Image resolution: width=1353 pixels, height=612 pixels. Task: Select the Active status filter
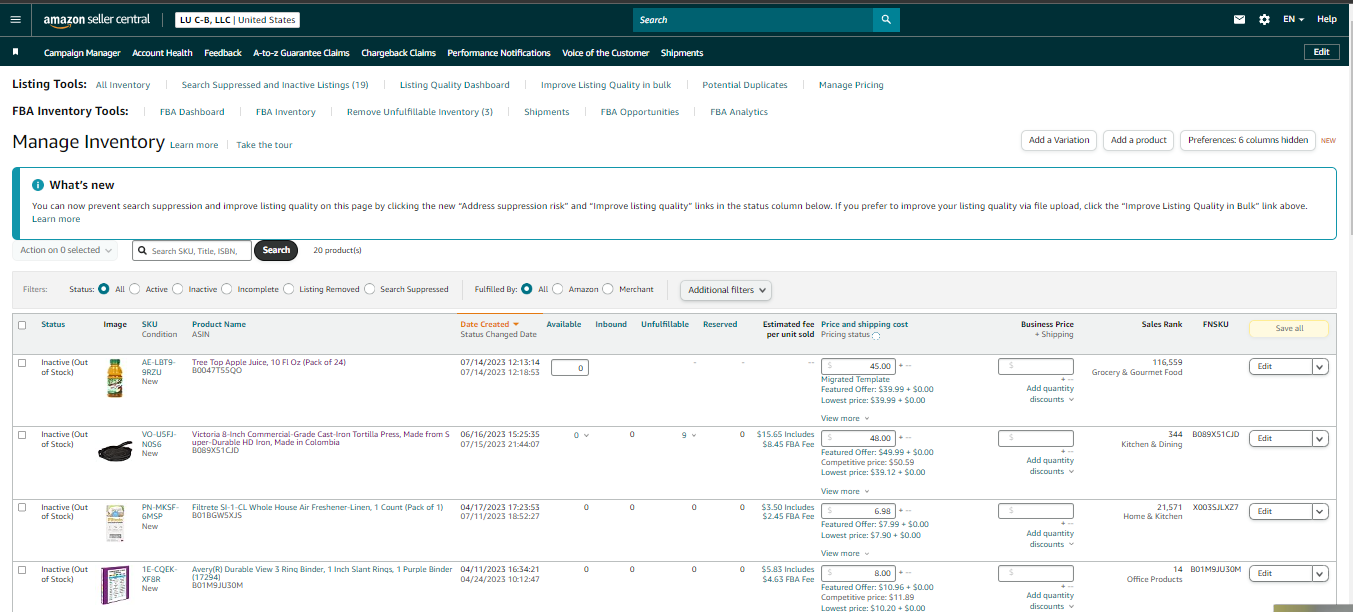[x=135, y=289]
